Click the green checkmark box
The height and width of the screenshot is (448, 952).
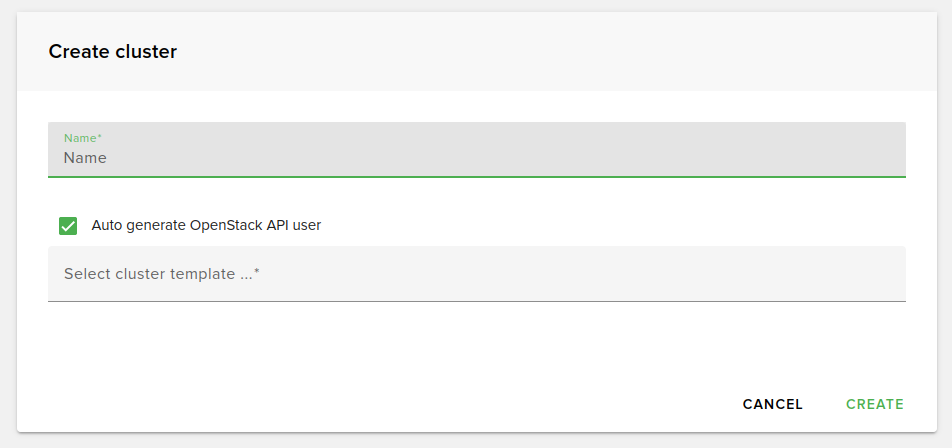point(68,225)
